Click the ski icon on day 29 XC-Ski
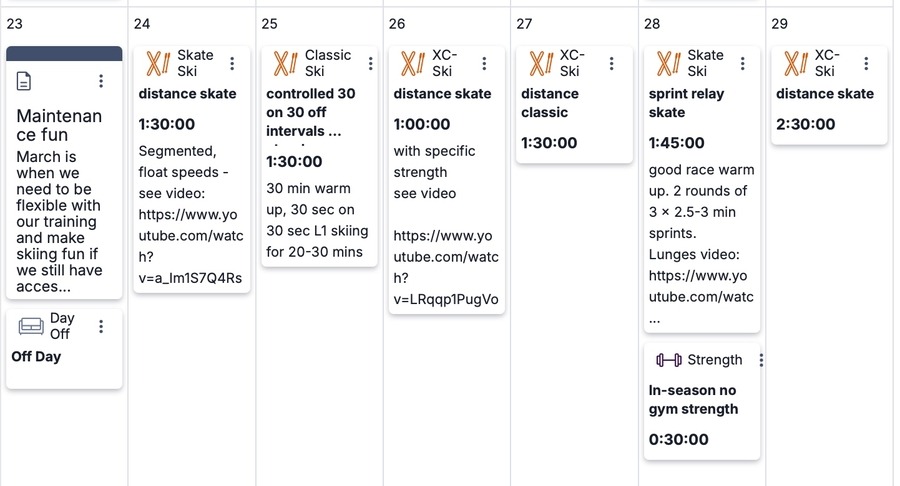900x486 pixels. point(795,64)
